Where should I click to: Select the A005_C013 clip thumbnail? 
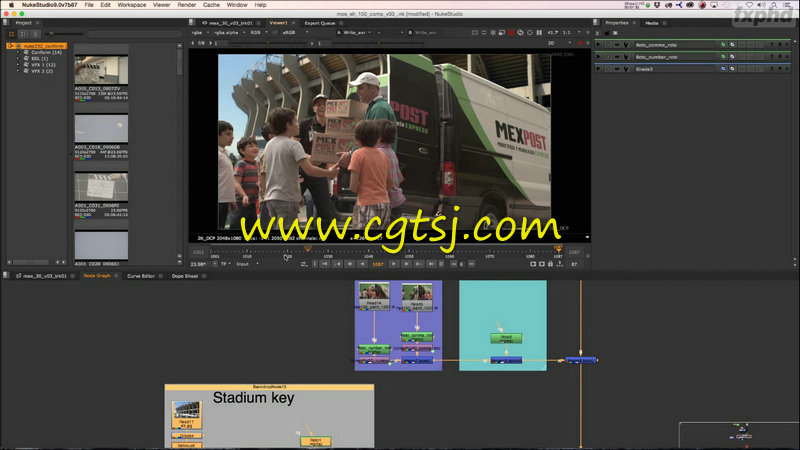(101, 70)
